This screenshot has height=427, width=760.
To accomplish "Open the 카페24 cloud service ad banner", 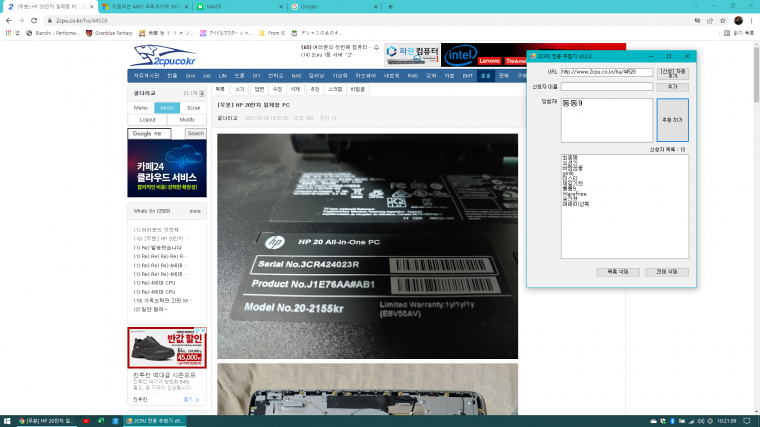I will pyautogui.click(x=167, y=168).
